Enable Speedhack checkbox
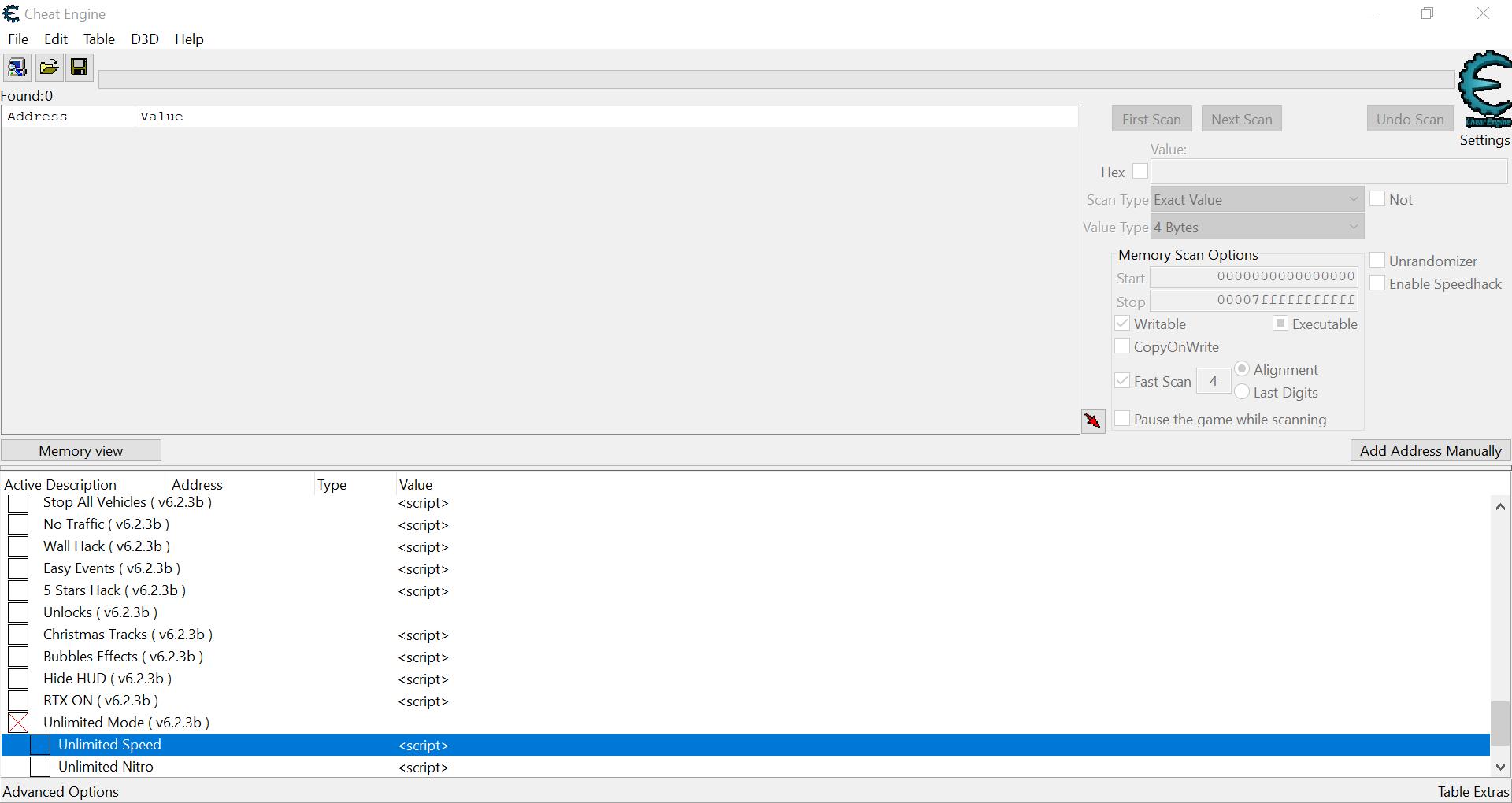The width and height of the screenshot is (1512, 803). [x=1377, y=283]
